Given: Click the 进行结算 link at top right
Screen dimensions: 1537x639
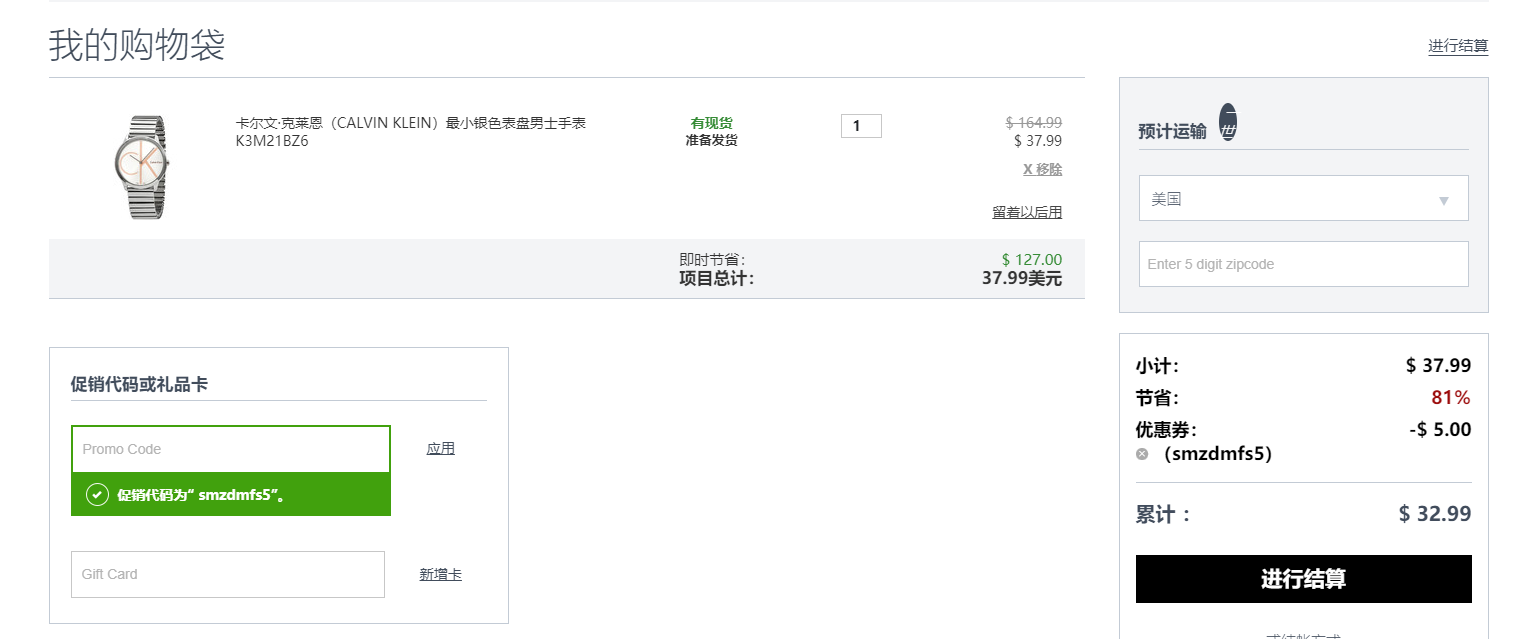Looking at the screenshot, I should 1458,46.
